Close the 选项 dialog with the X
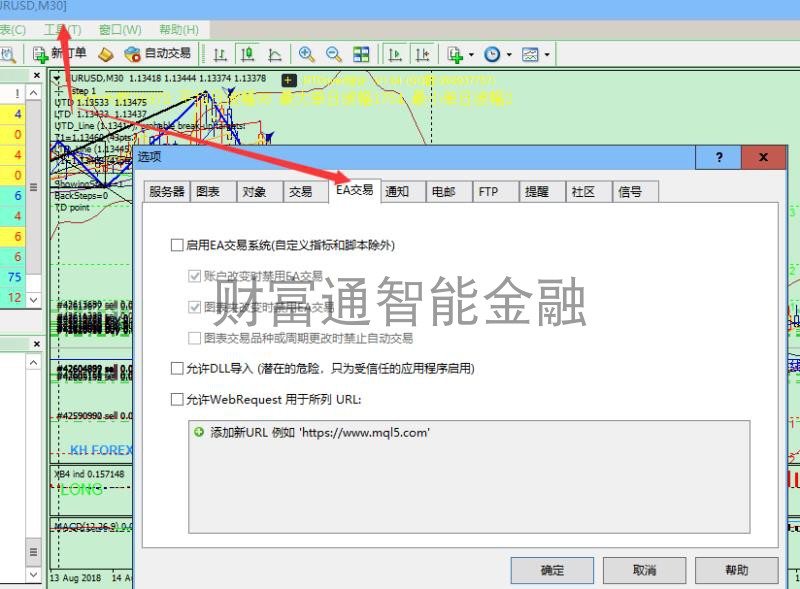The width and height of the screenshot is (800, 589). pos(763,157)
